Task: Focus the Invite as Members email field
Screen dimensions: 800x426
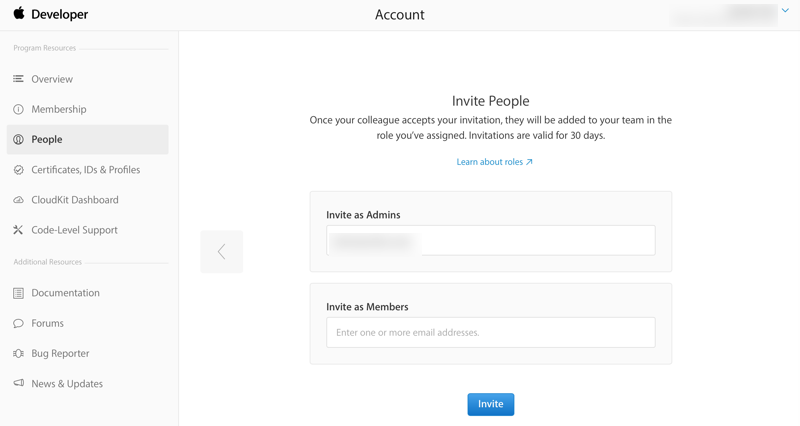Action: click(x=490, y=332)
